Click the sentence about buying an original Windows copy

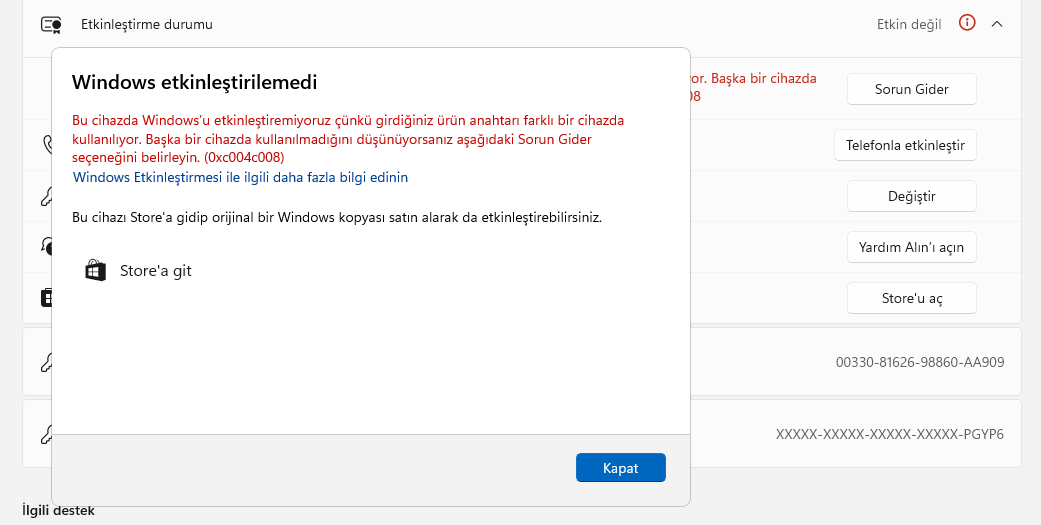[337, 217]
